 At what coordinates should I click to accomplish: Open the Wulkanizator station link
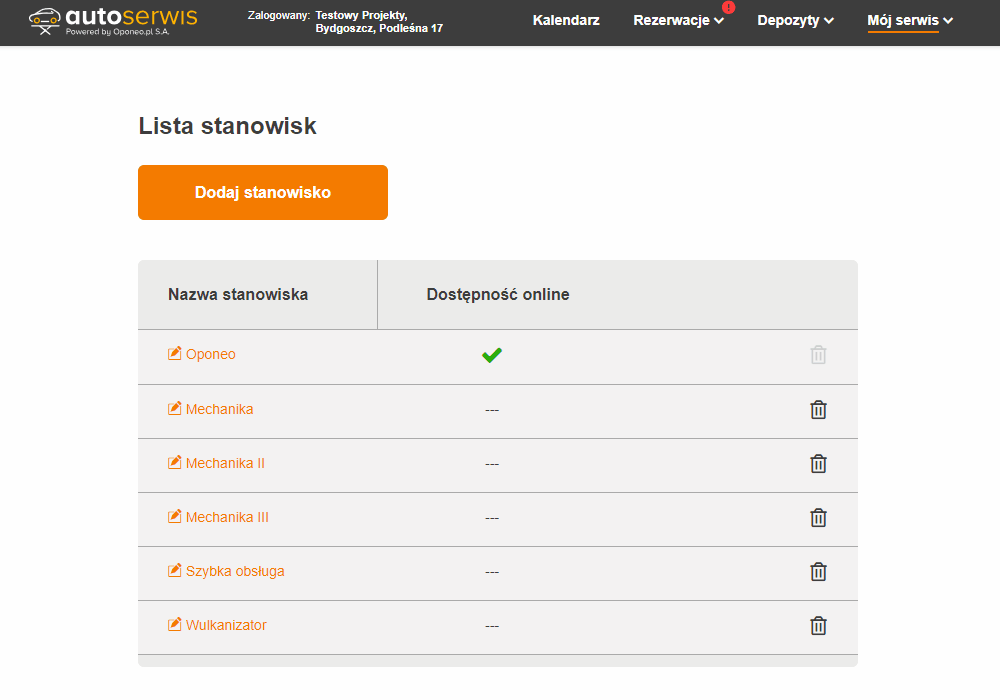coord(226,625)
